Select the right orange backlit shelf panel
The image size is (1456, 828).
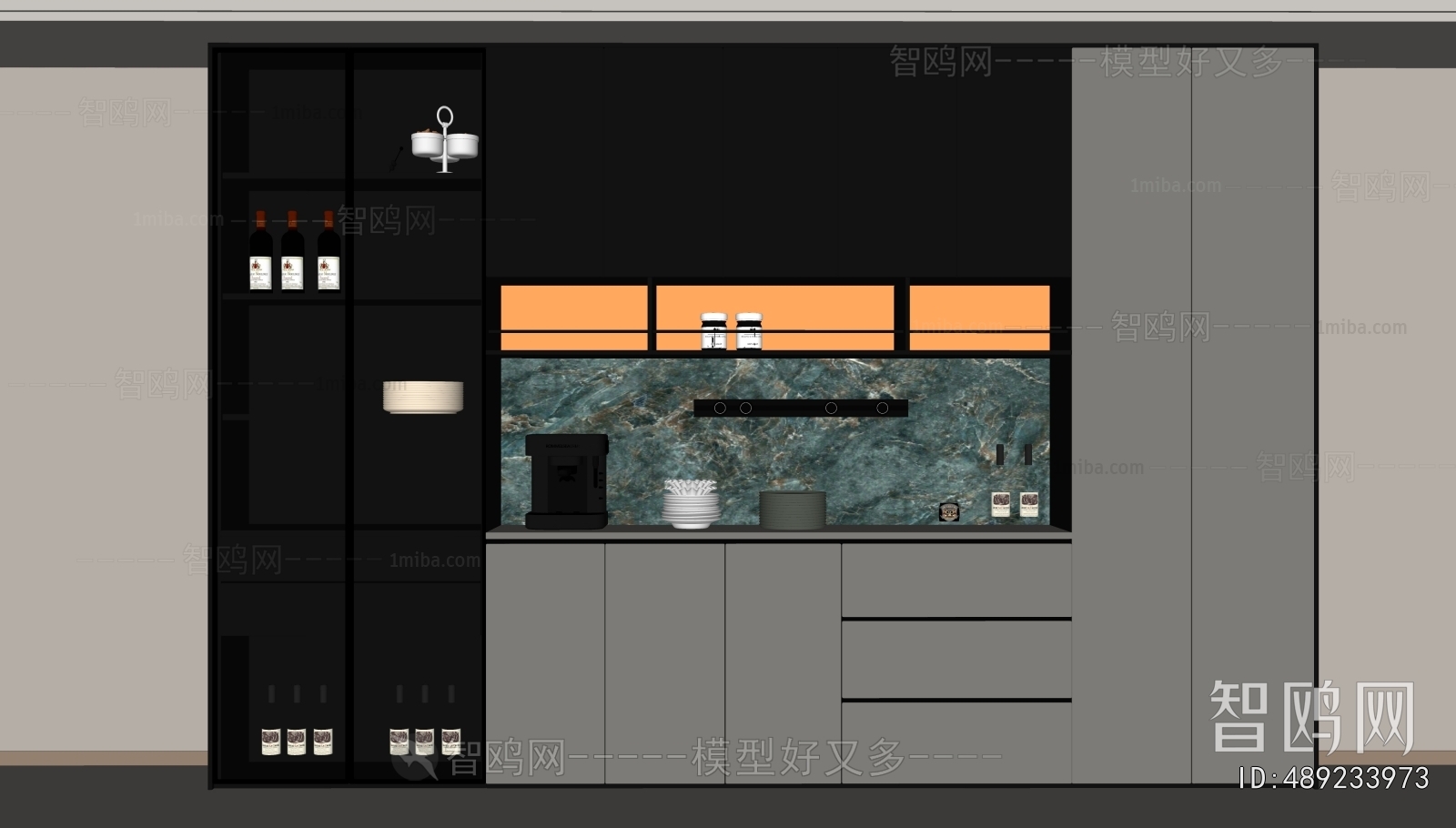[x=979, y=318]
